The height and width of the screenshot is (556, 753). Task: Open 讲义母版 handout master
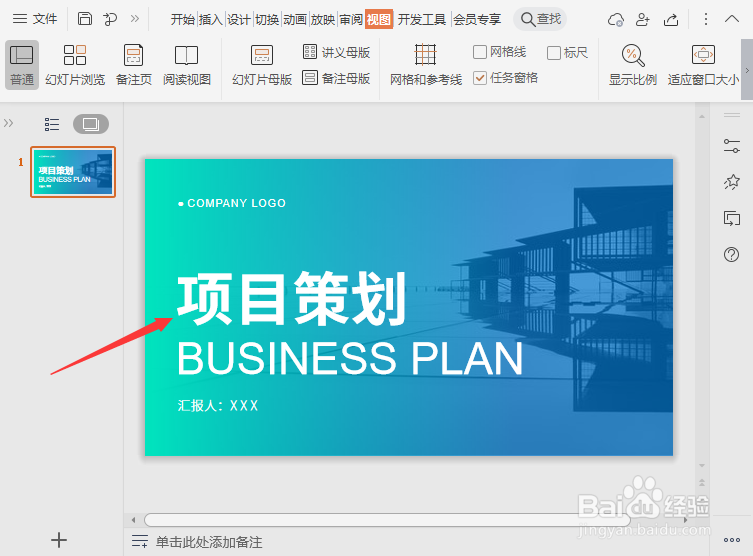click(336, 52)
